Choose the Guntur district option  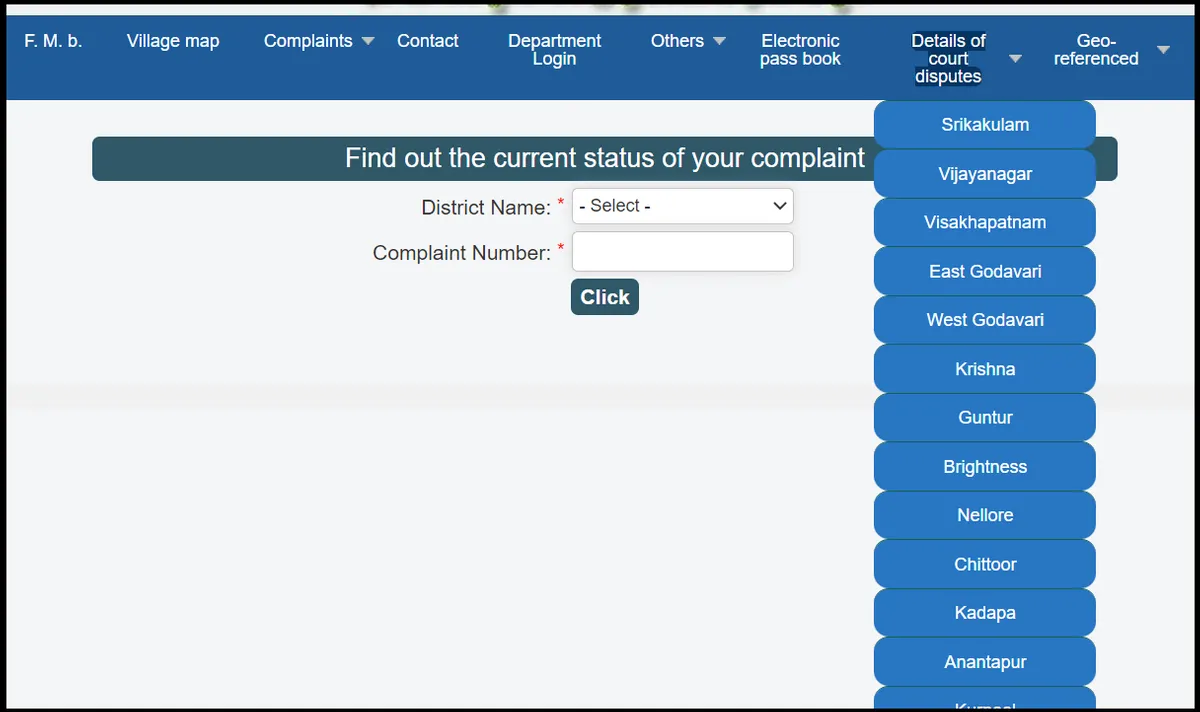(x=985, y=418)
